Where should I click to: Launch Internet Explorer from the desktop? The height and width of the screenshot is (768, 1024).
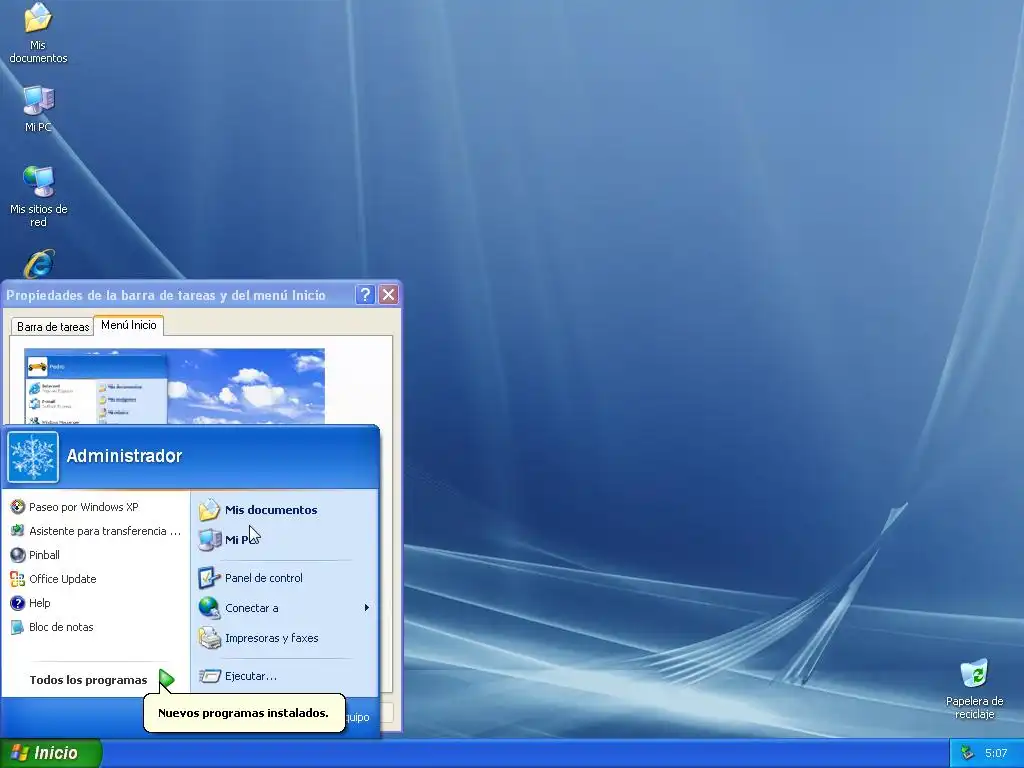(x=39, y=264)
